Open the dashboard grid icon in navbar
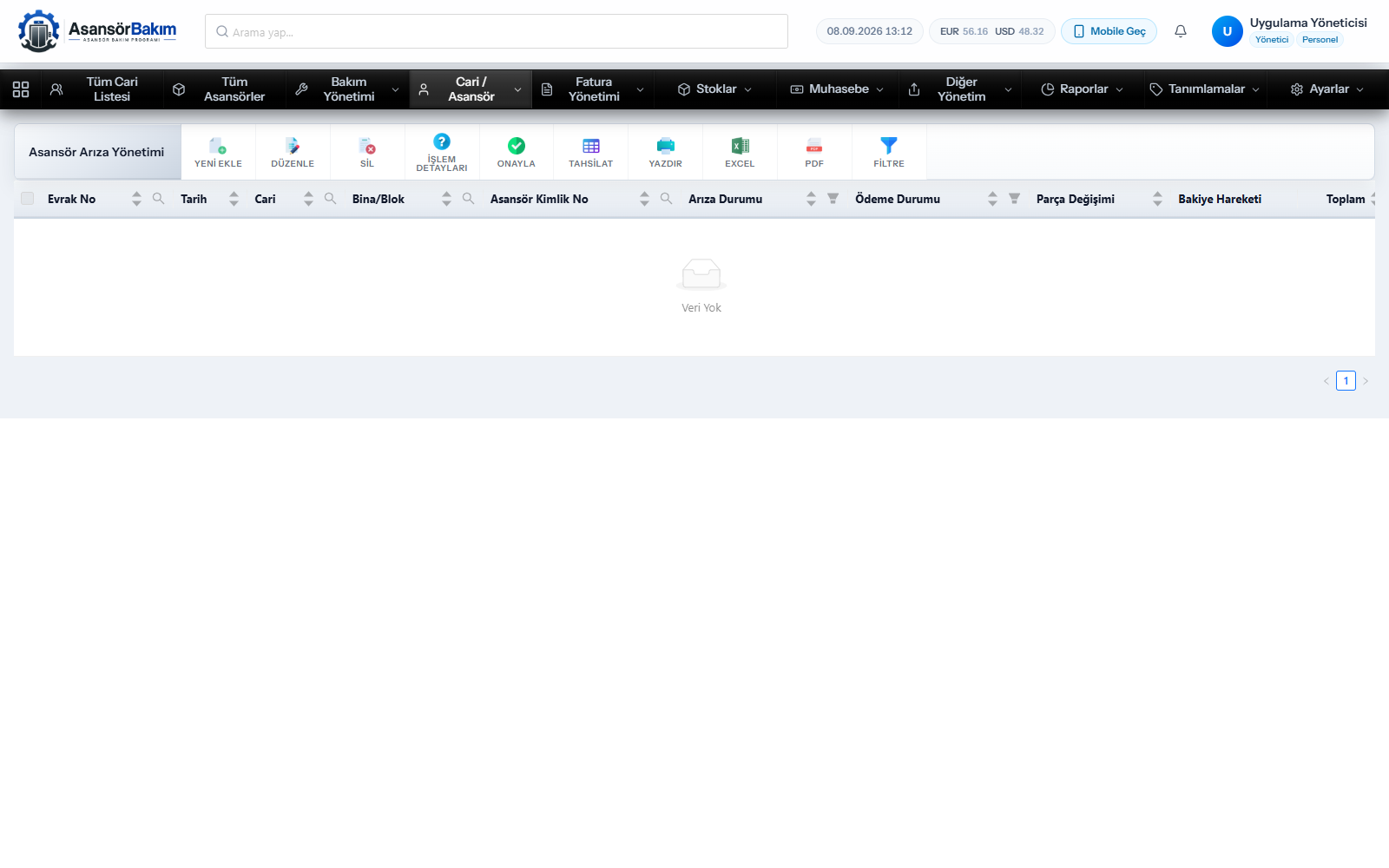The height and width of the screenshot is (868, 1389). tap(21, 89)
